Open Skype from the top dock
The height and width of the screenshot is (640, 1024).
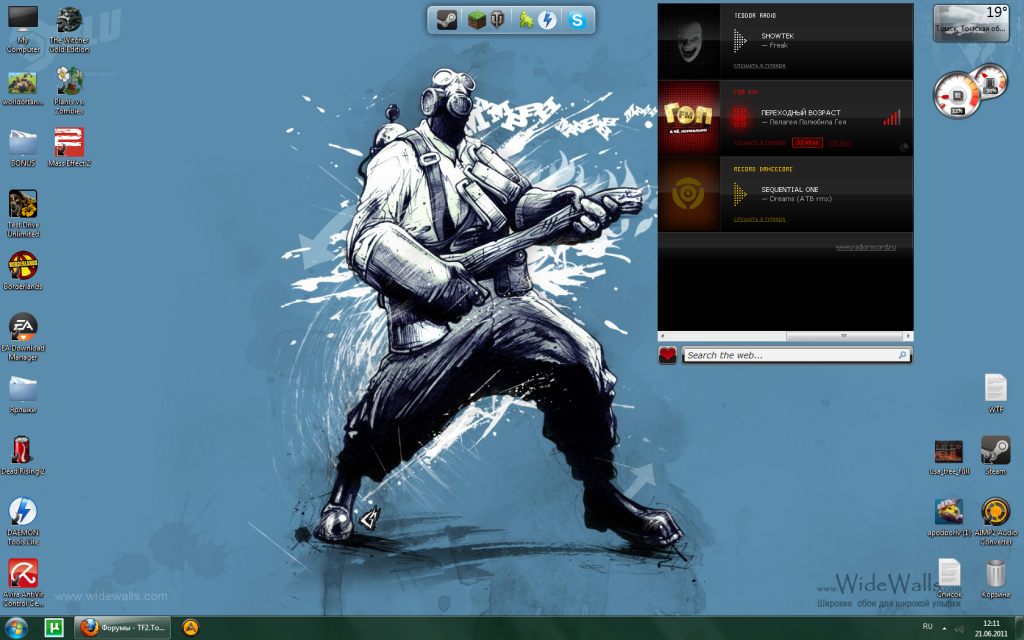[x=577, y=20]
